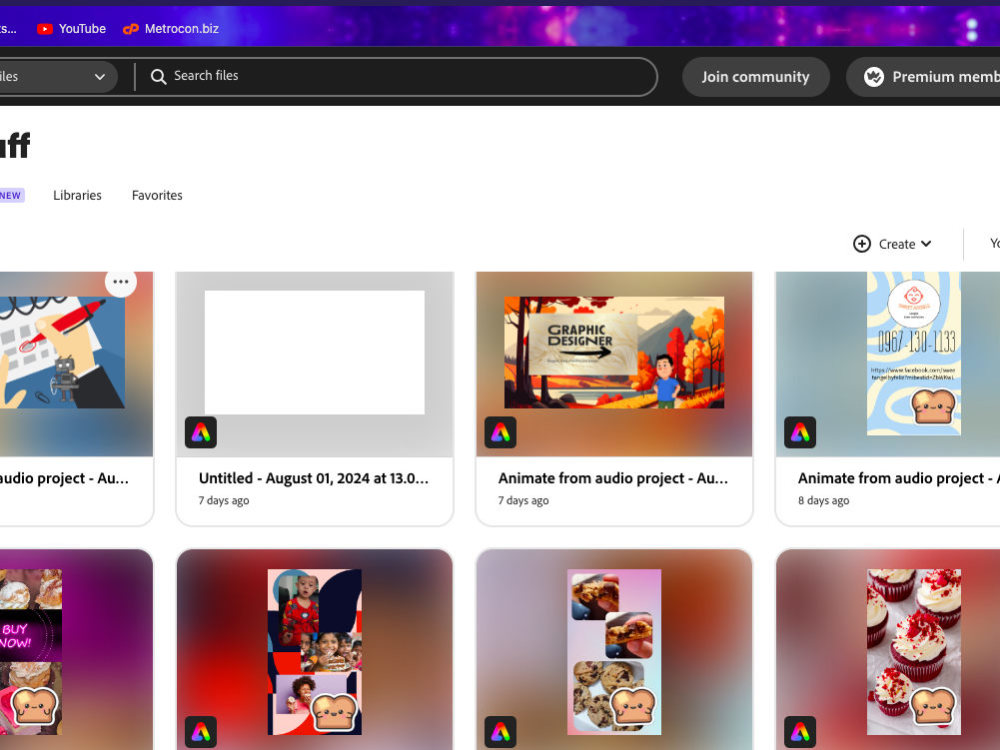Click the magnifier search icon
The width and height of the screenshot is (1000, 750).
158,77
